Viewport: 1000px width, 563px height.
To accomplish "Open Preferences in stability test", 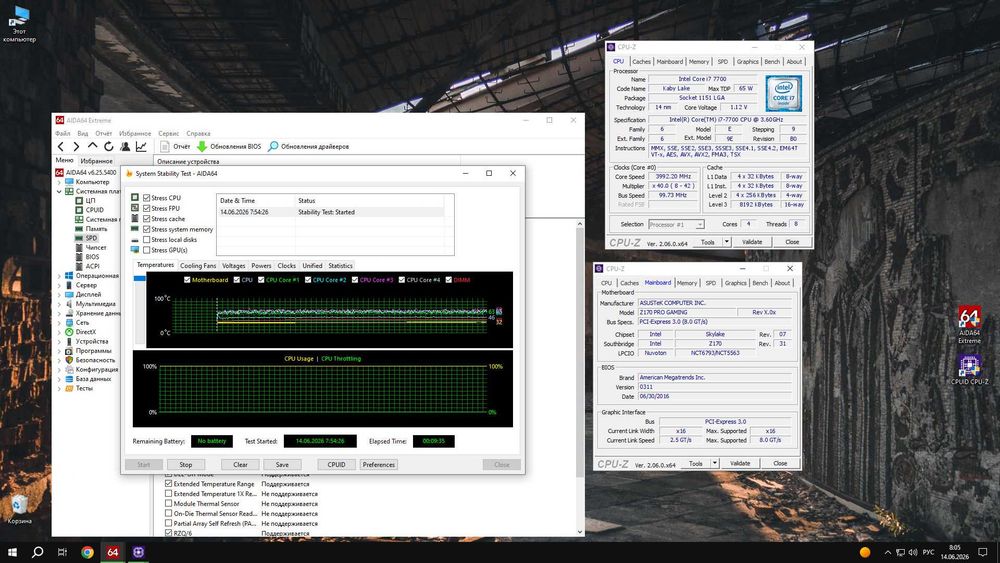I will pos(379,465).
